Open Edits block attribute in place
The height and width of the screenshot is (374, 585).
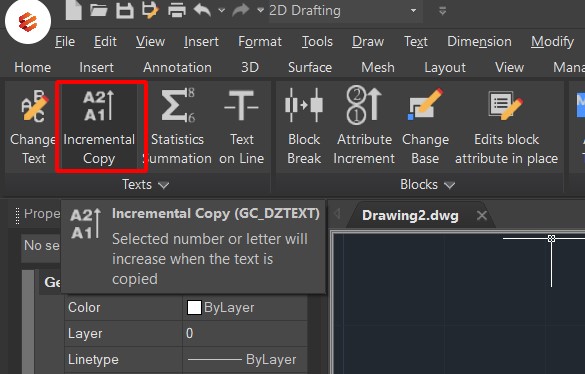click(506, 127)
